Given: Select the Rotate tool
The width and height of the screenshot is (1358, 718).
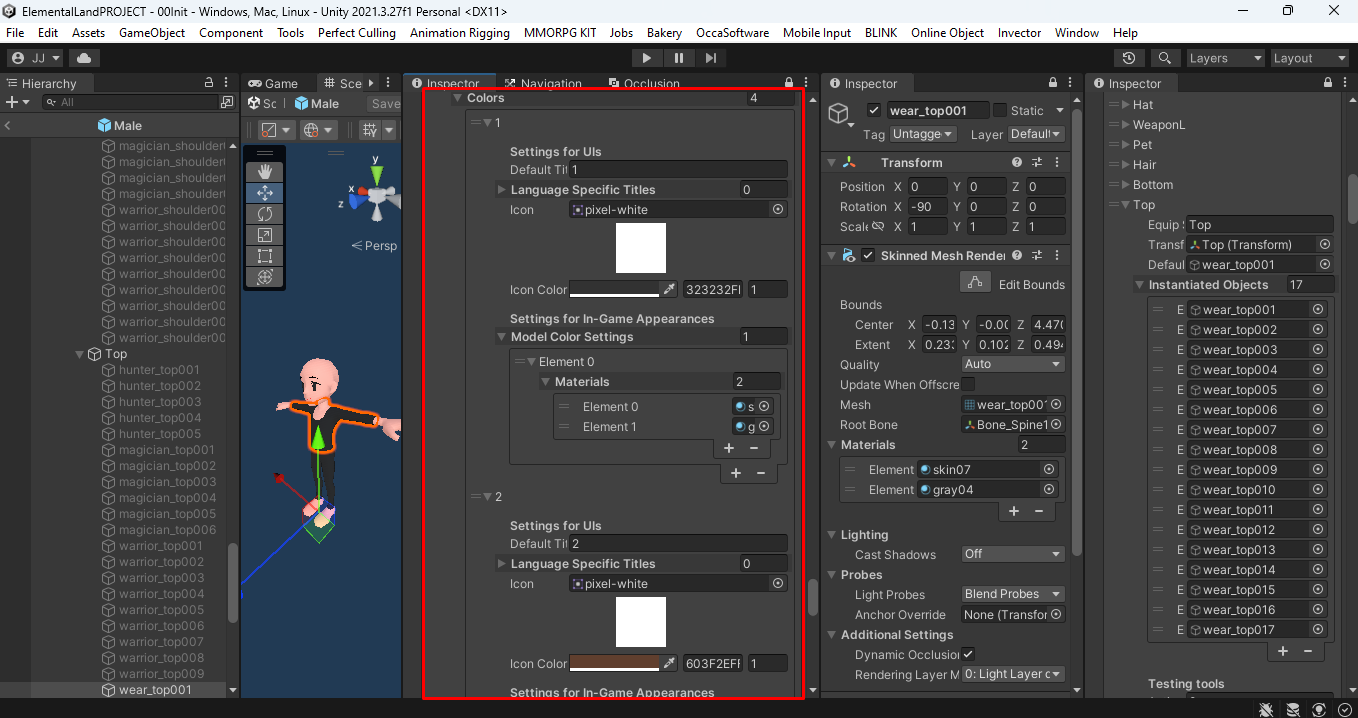Looking at the screenshot, I should coord(265,213).
